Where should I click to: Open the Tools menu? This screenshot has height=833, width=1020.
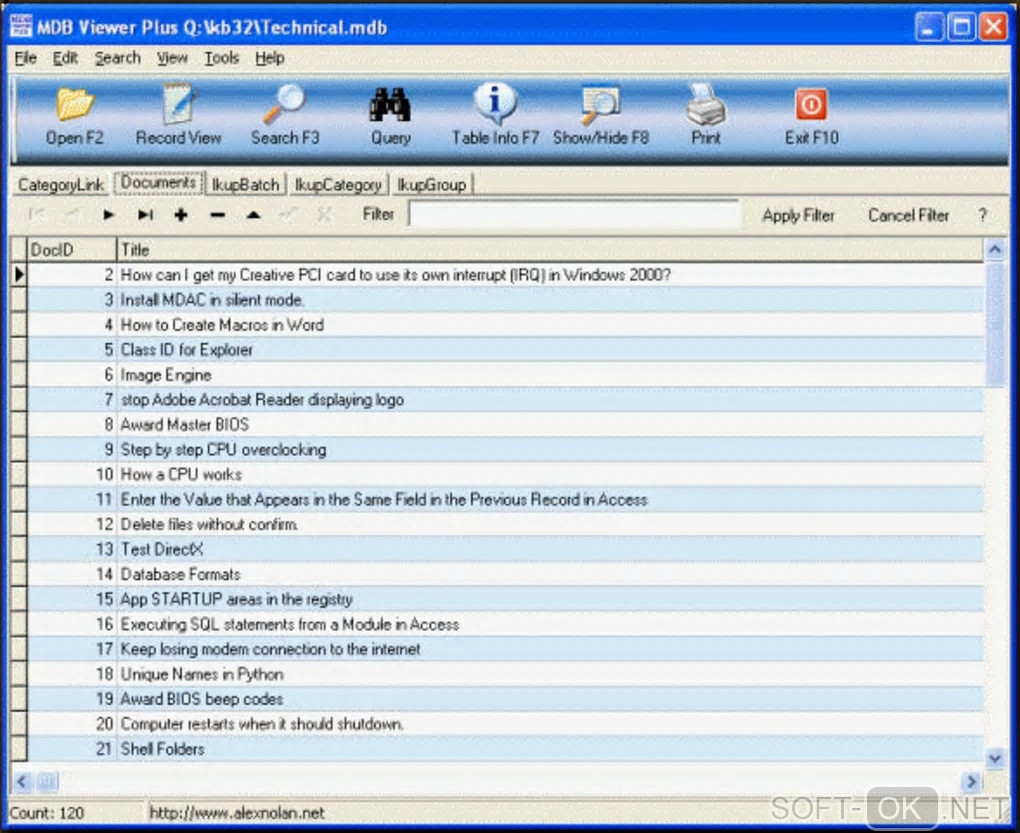click(x=222, y=58)
